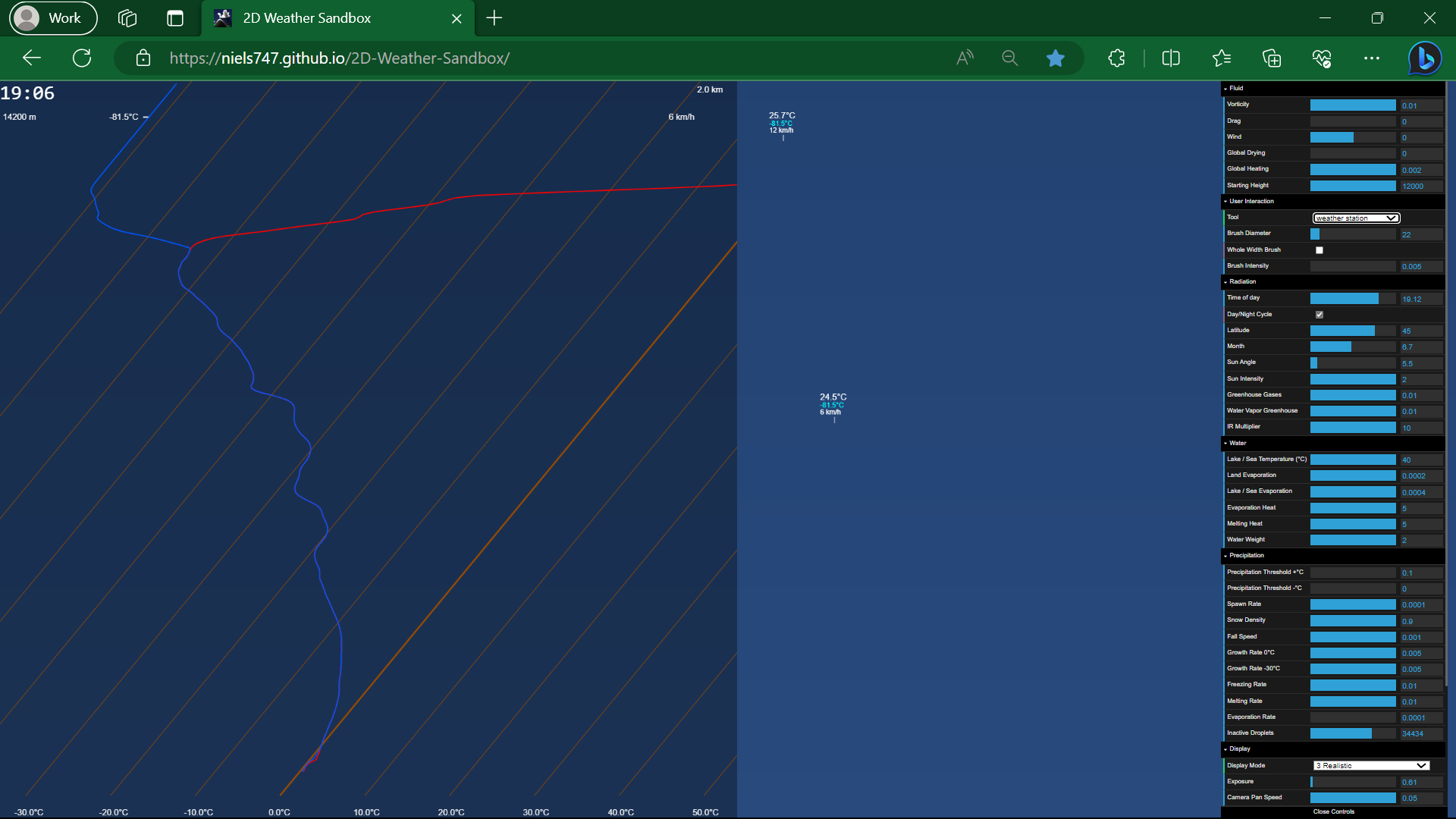Adjust the Vorticity slider

tap(1354, 105)
